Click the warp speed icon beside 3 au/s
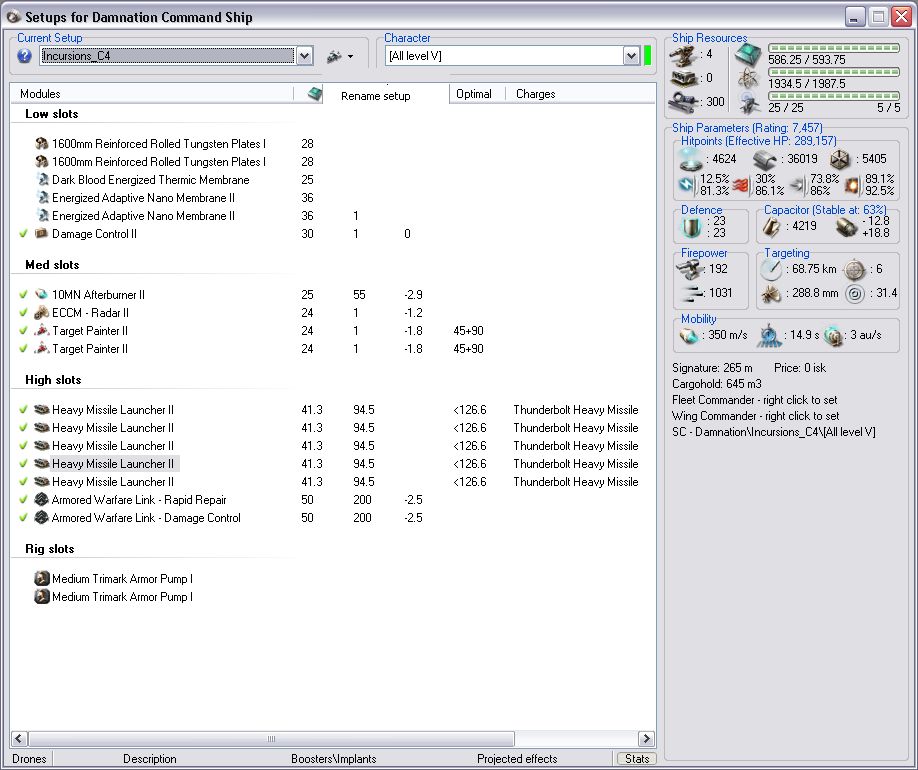This screenshot has height=770, width=918. click(833, 336)
